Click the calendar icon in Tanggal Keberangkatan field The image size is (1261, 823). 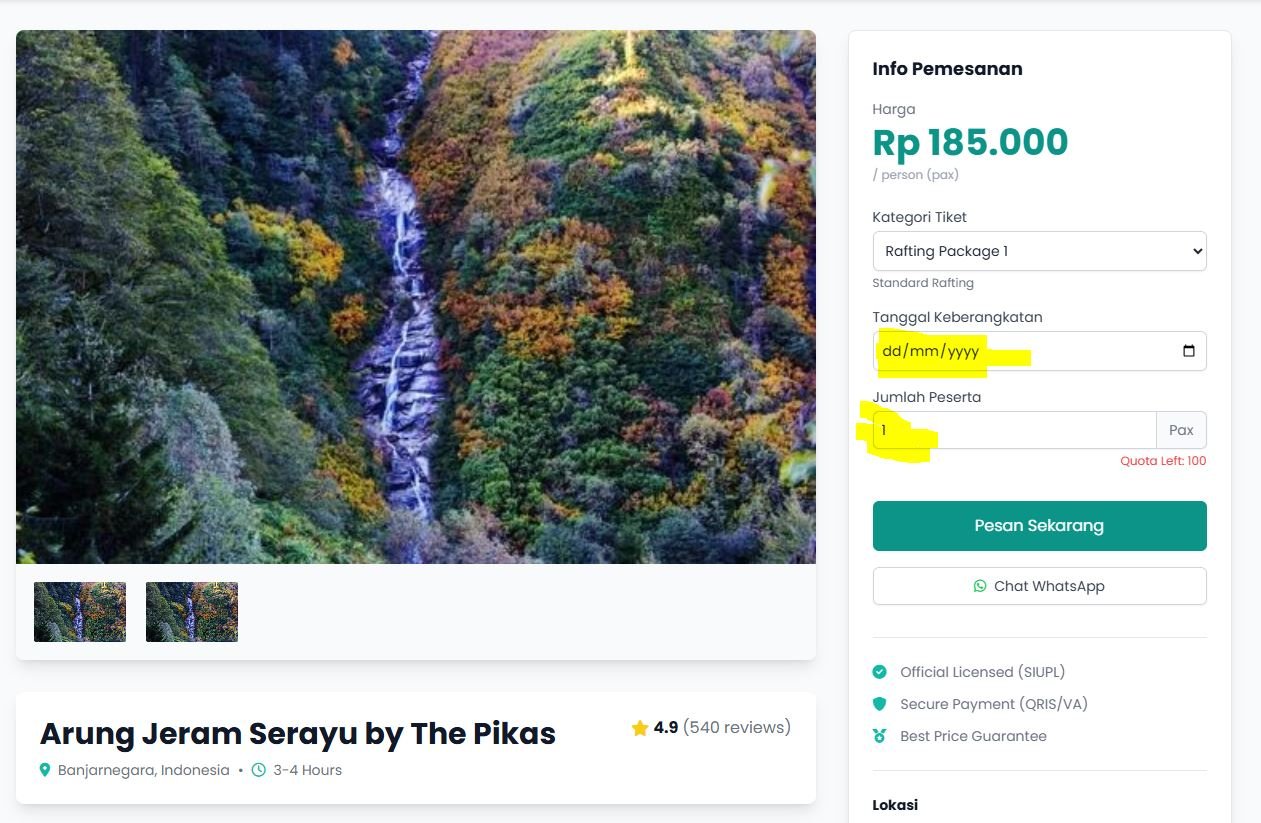tap(1189, 350)
